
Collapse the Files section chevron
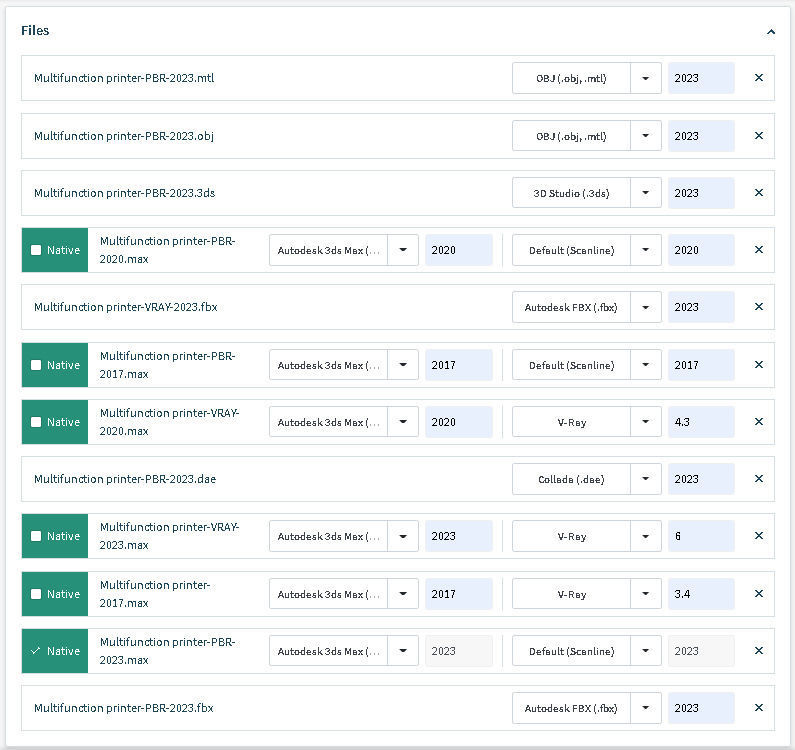click(771, 31)
